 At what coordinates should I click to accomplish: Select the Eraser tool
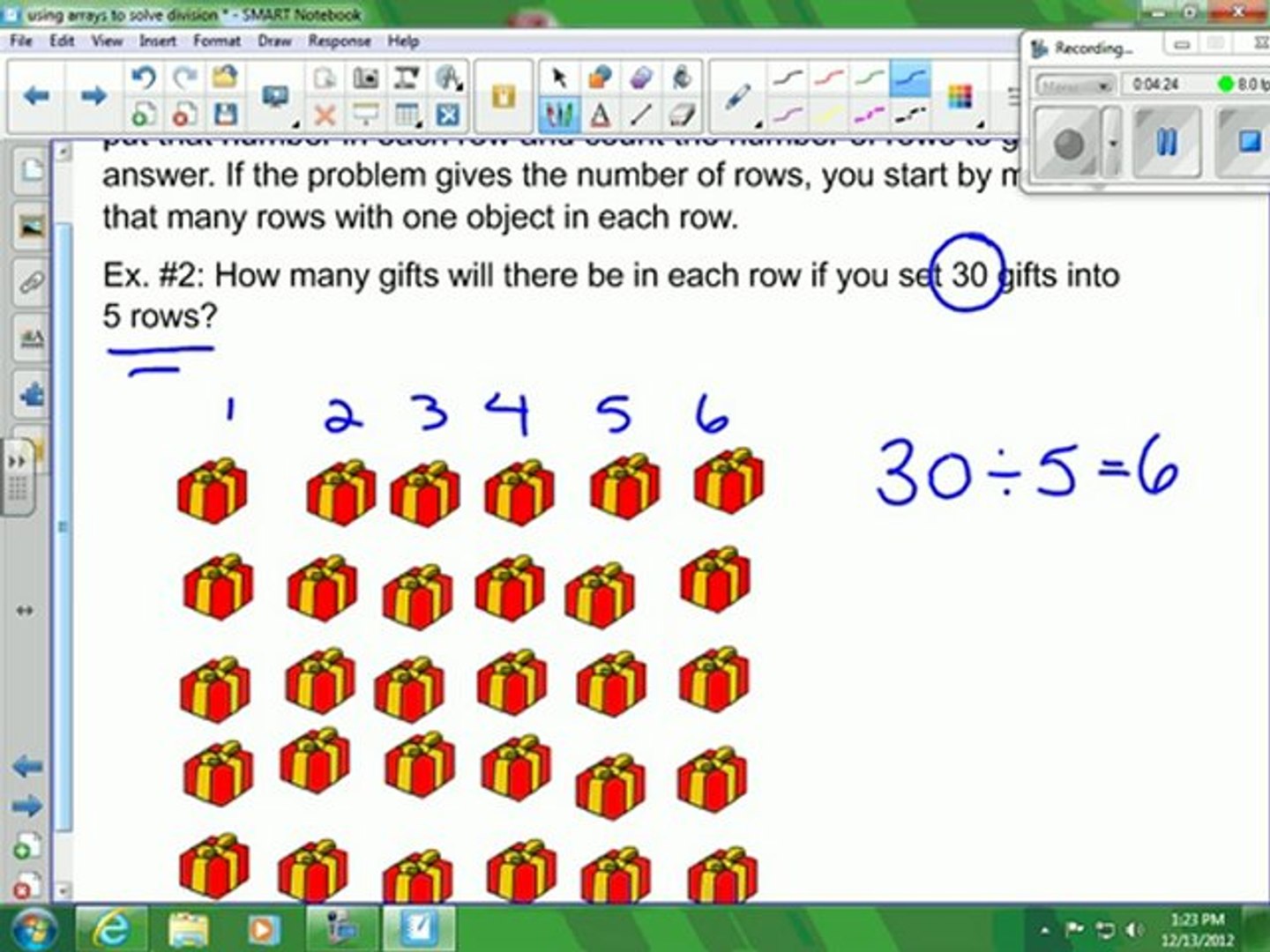pos(682,114)
